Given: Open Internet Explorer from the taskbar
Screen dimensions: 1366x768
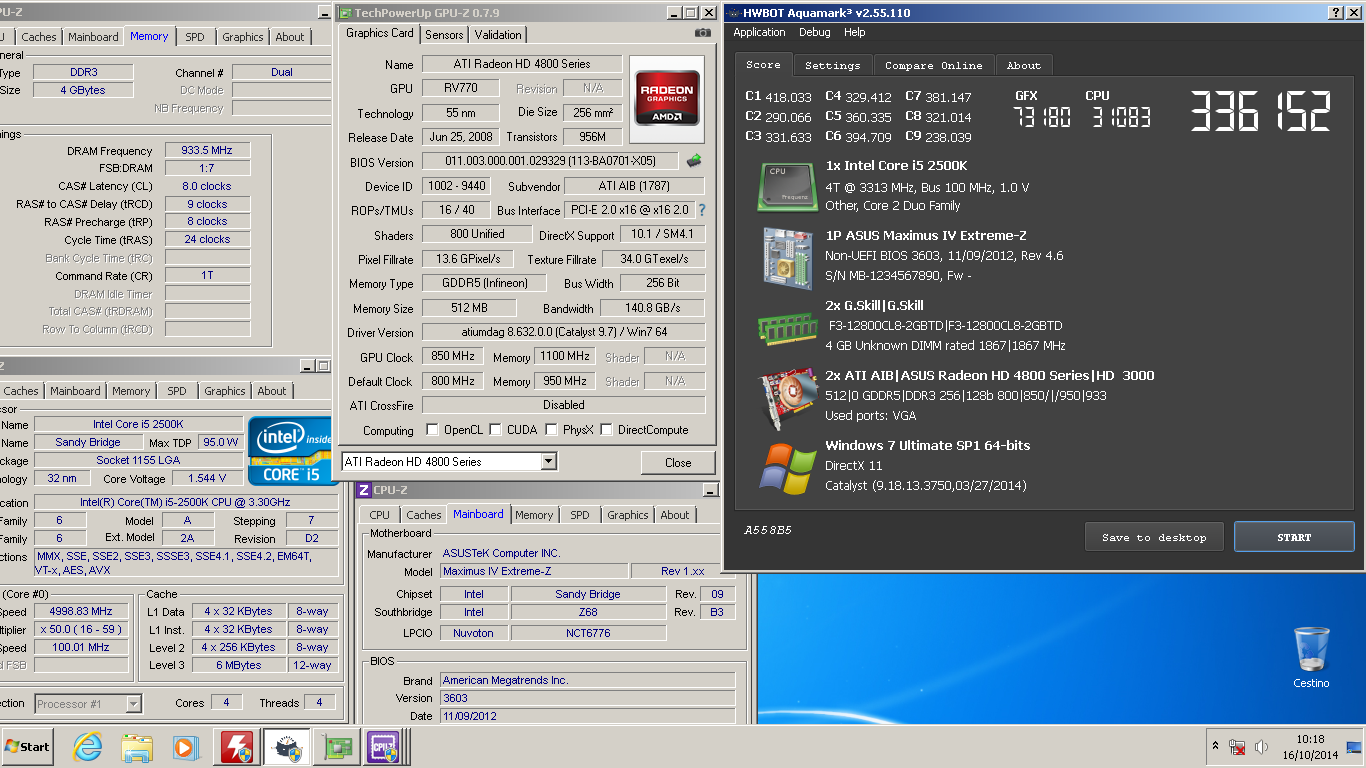Looking at the screenshot, I should click(x=88, y=747).
